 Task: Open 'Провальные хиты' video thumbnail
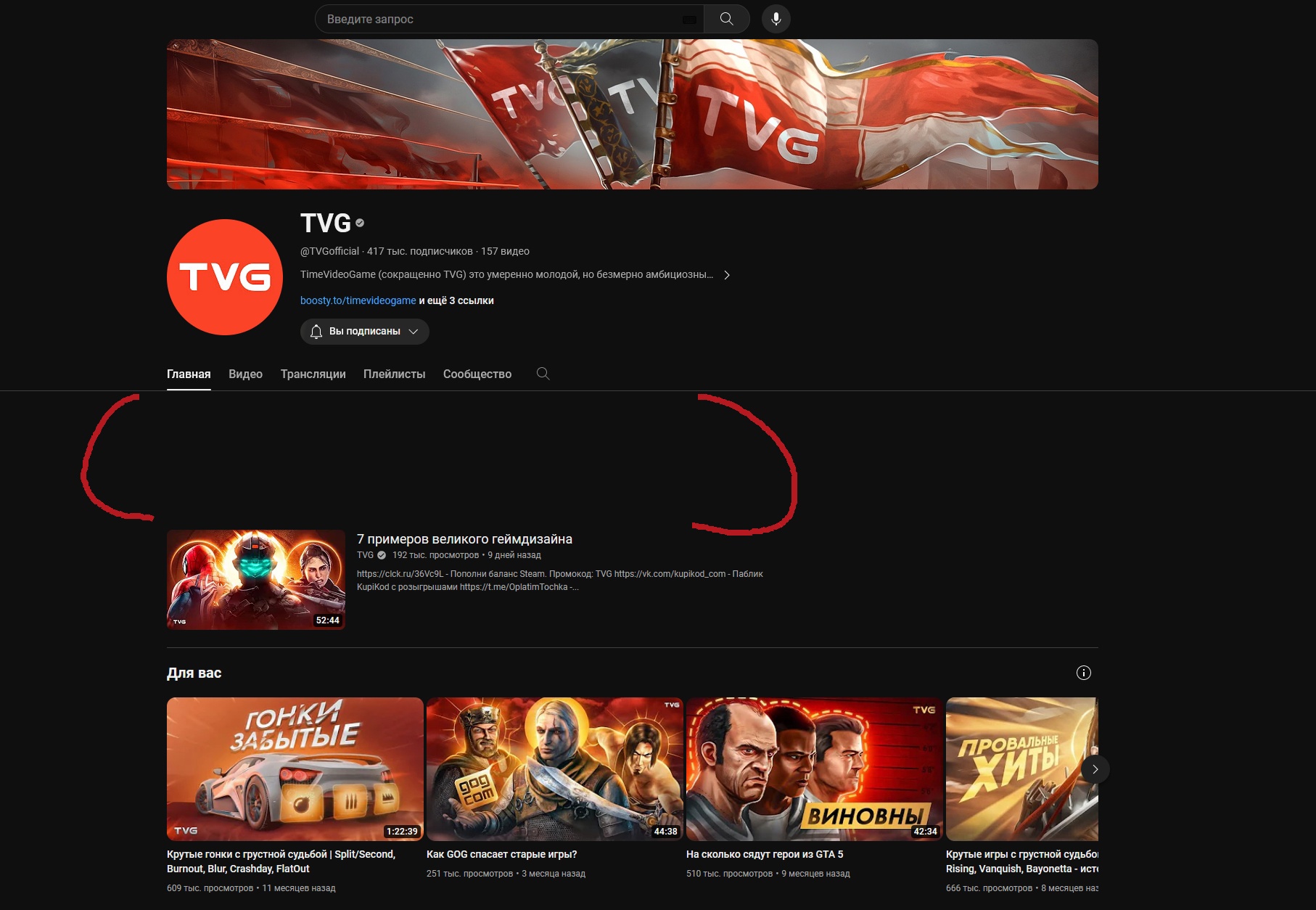1022,769
